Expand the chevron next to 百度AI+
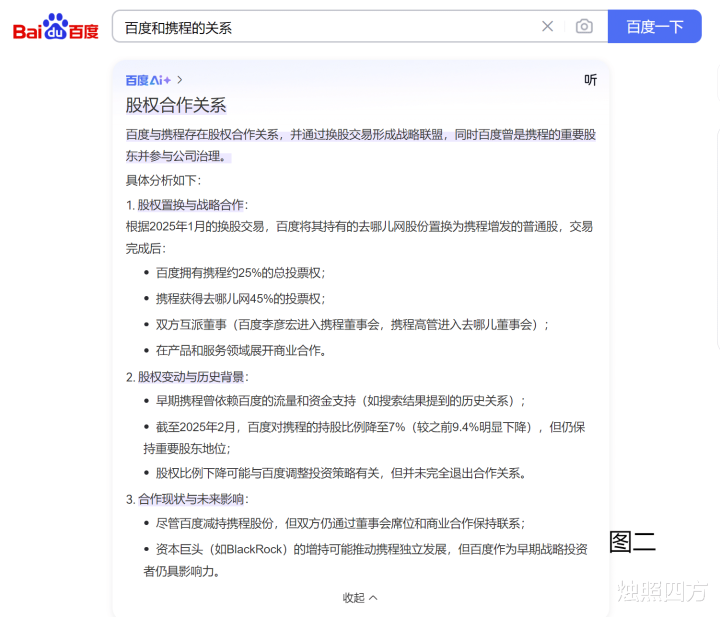 180,80
